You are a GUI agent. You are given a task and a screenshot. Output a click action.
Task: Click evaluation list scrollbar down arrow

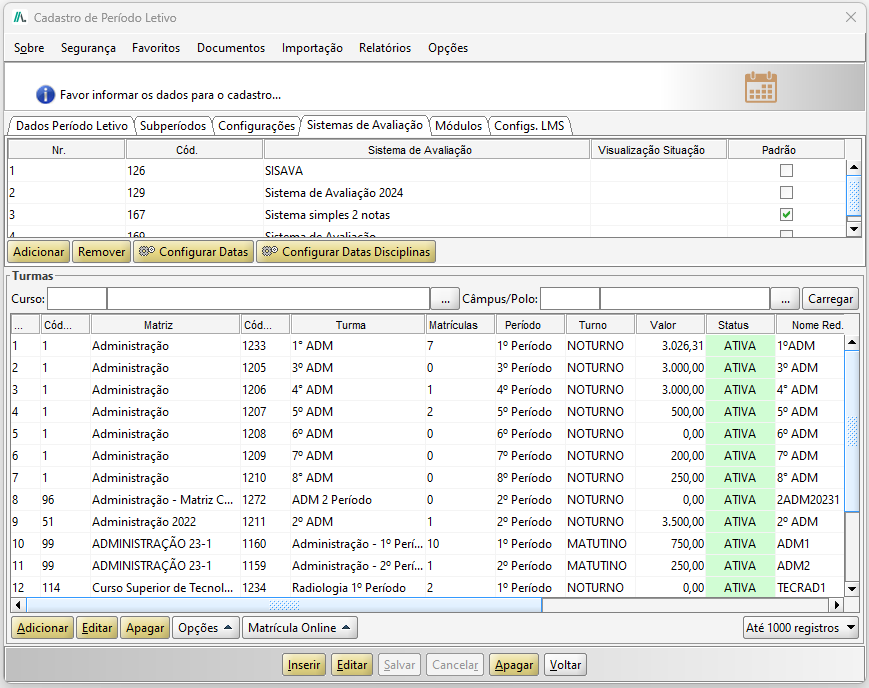pos(853,229)
